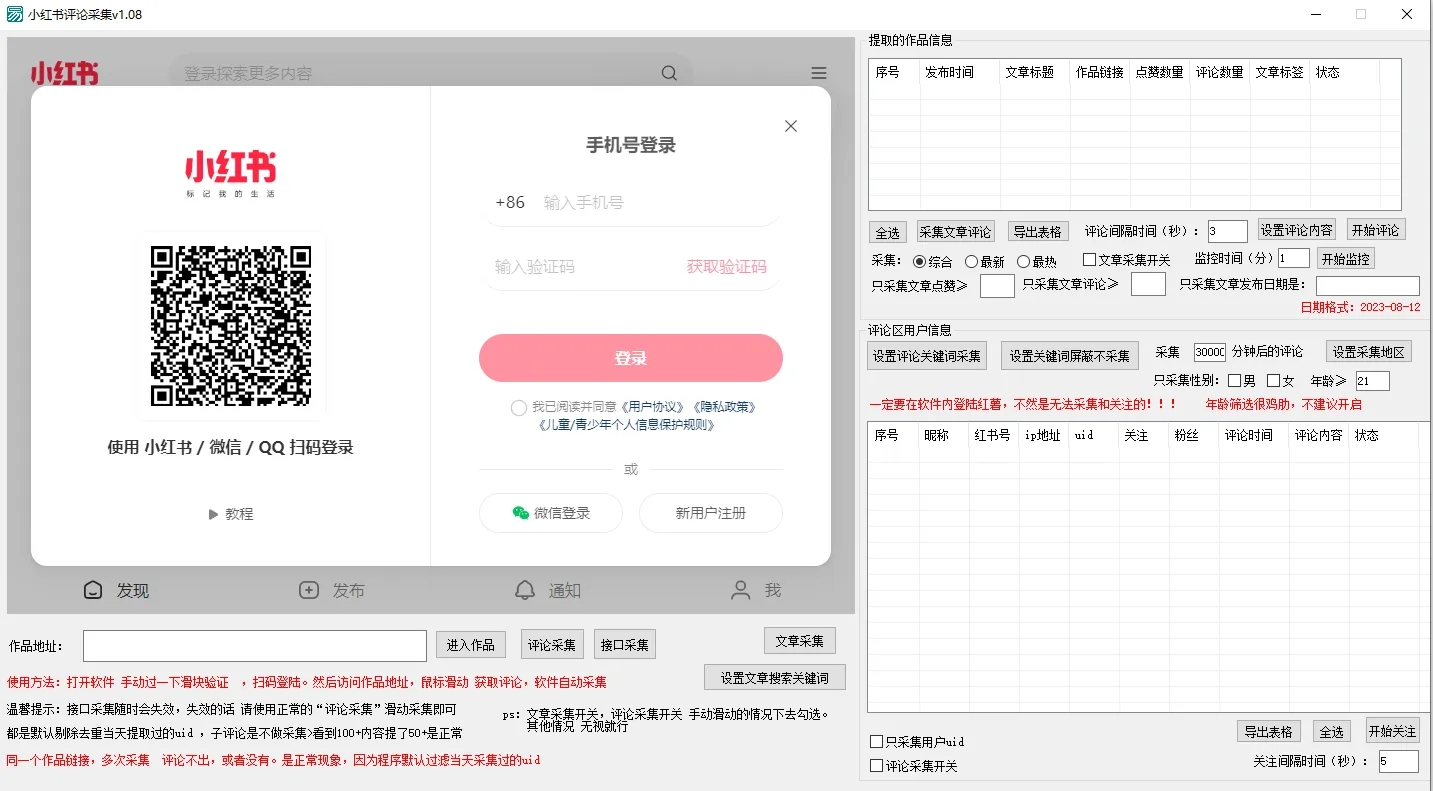1433x791 pixels.
Task: Click the 设置采集地区 button
Action: [1369, 352]
